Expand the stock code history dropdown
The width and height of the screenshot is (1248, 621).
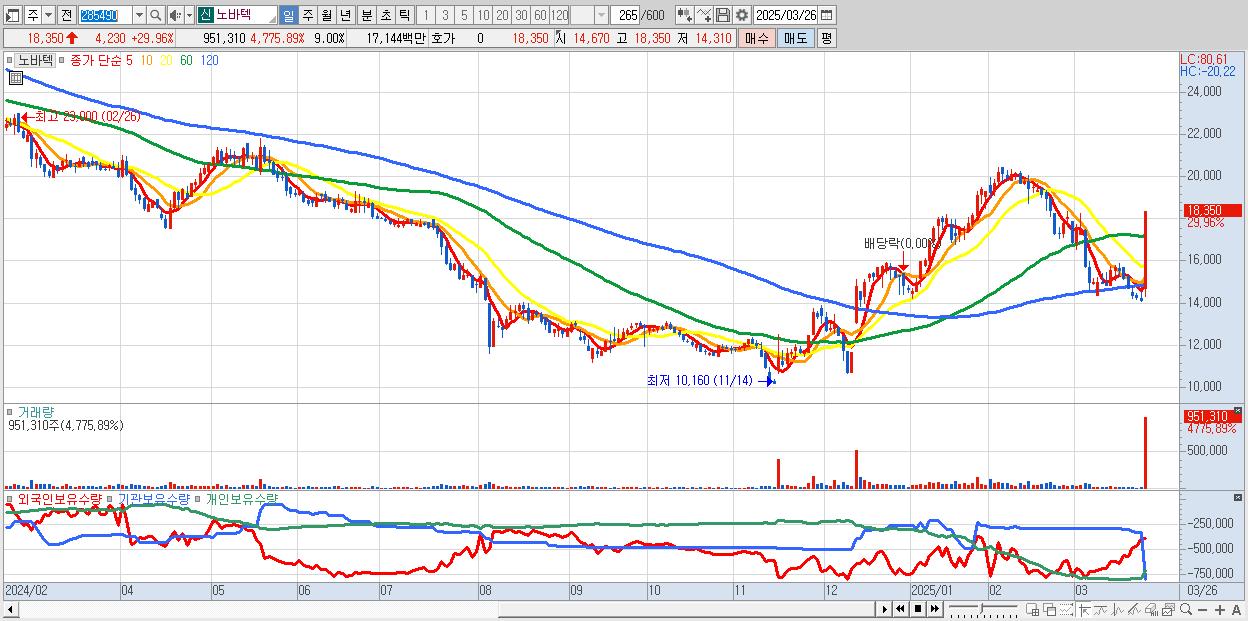pos(139,15)
